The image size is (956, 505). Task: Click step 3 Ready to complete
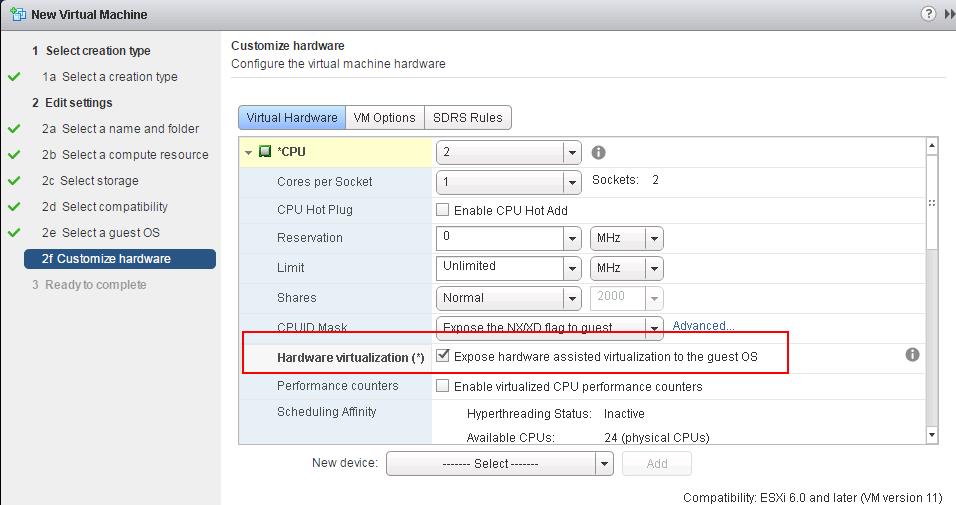point(89,285)
